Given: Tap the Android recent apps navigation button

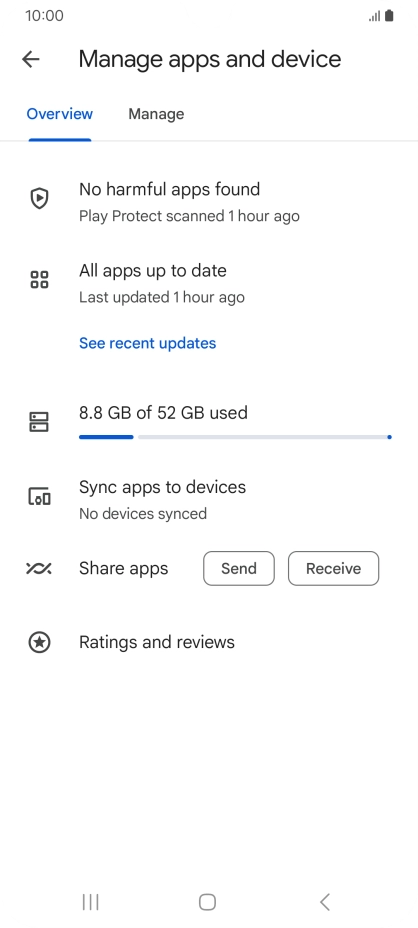Looking at the screenshot, I should [91, 902].
